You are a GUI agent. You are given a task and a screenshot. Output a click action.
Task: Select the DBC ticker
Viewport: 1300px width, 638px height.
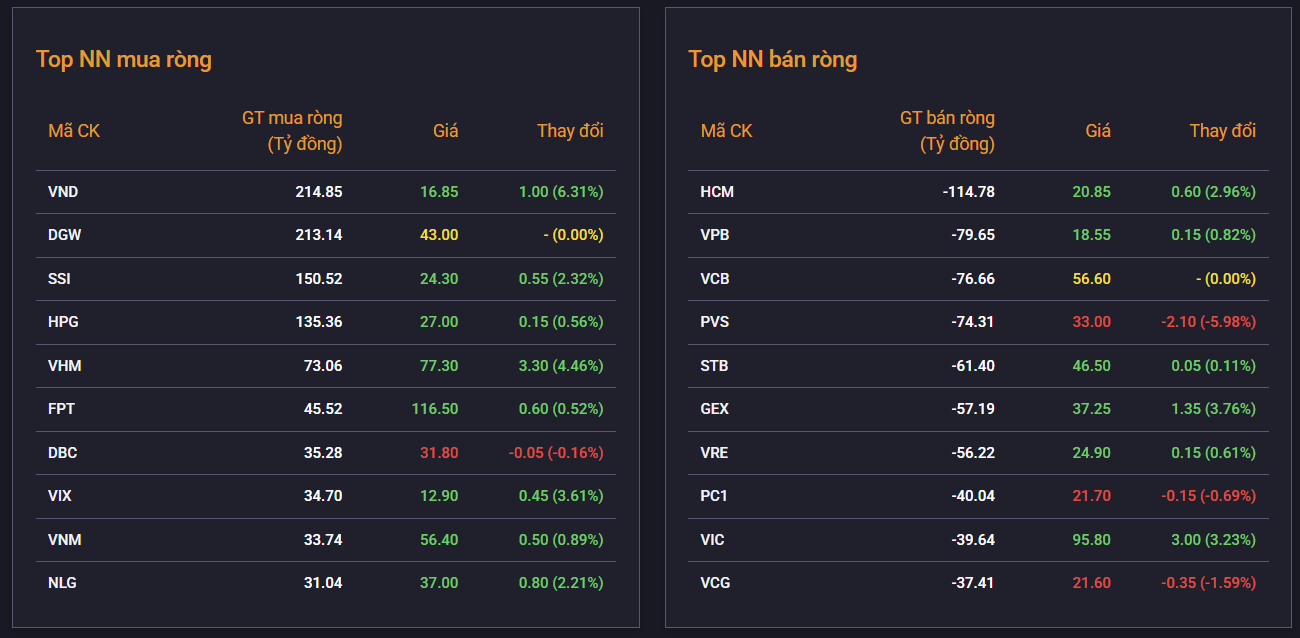click(x=63, y=453)
